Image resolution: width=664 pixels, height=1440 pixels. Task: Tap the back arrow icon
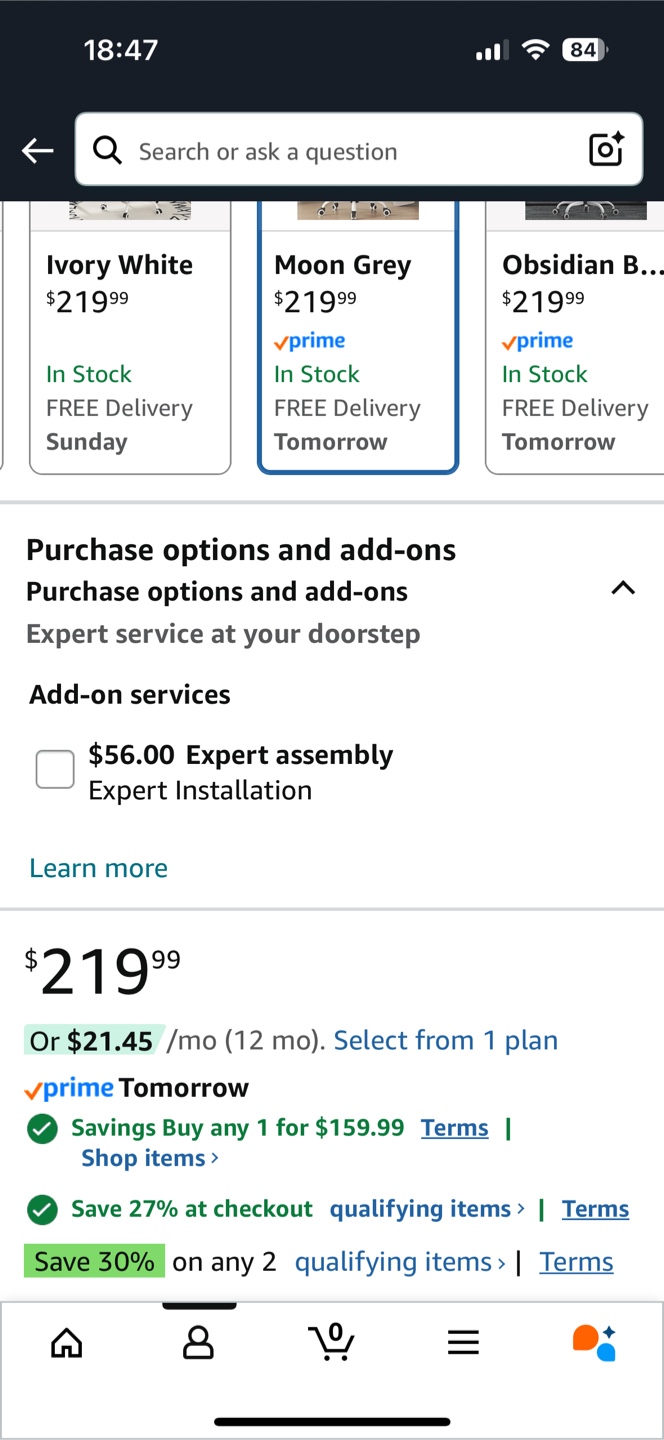point(38,151)
